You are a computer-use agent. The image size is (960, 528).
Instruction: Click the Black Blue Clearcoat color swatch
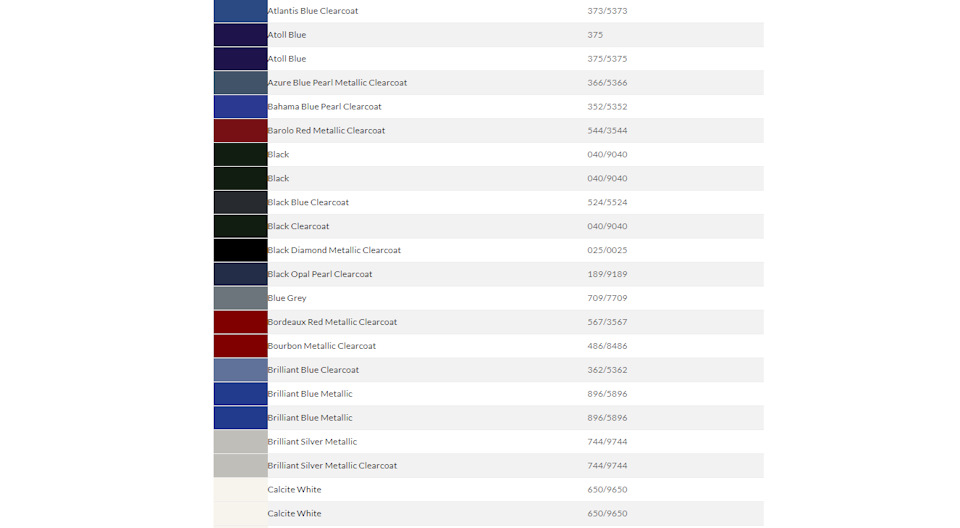point(240,202)
